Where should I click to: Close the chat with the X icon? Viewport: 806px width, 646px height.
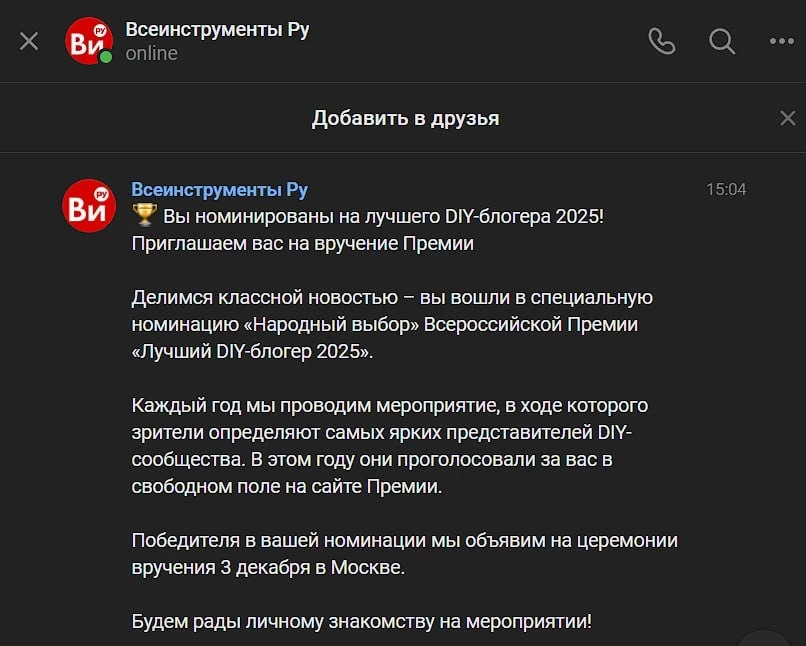[x=29, y=41]
